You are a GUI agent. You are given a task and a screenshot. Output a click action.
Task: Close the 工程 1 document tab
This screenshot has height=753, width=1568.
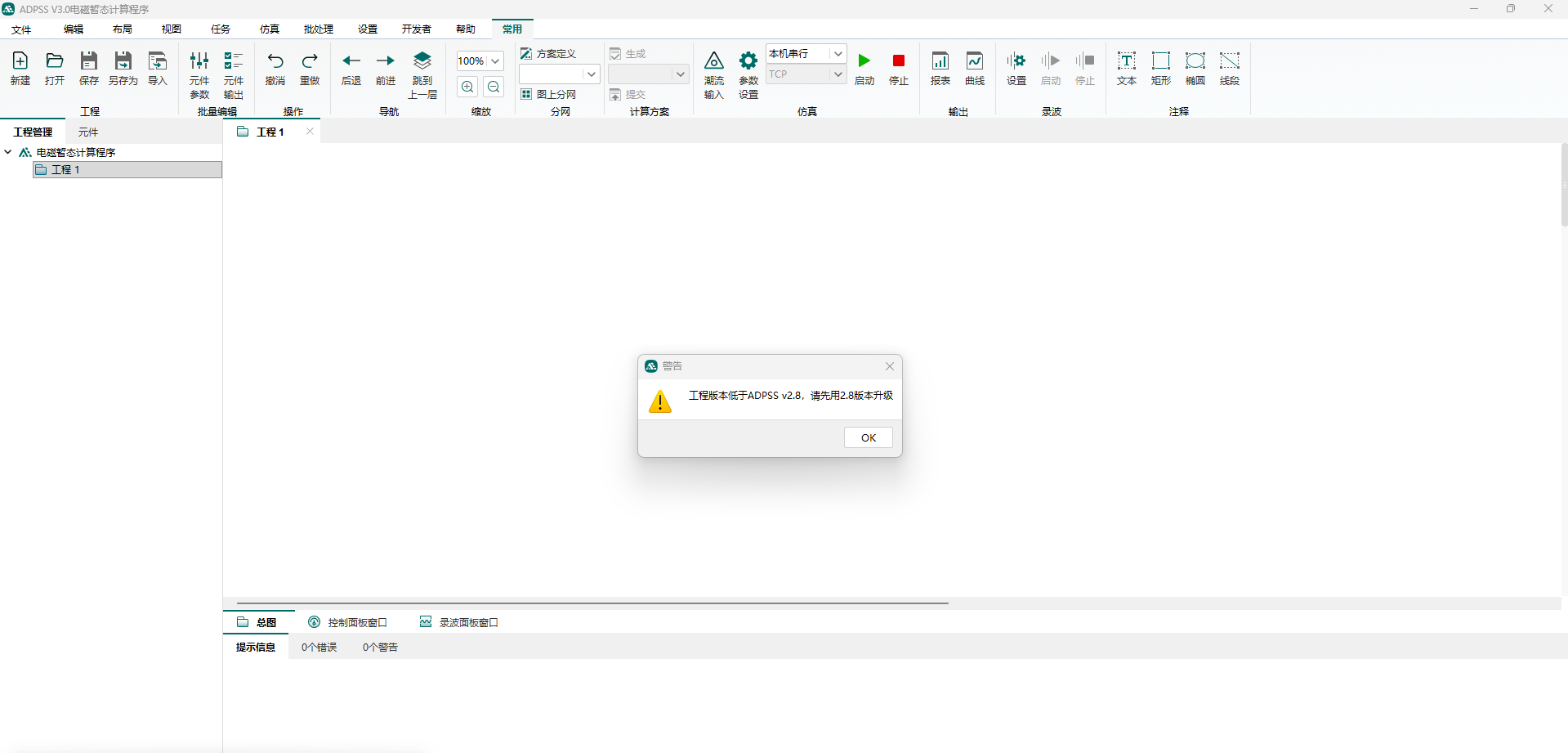click(x=310, y=131)
